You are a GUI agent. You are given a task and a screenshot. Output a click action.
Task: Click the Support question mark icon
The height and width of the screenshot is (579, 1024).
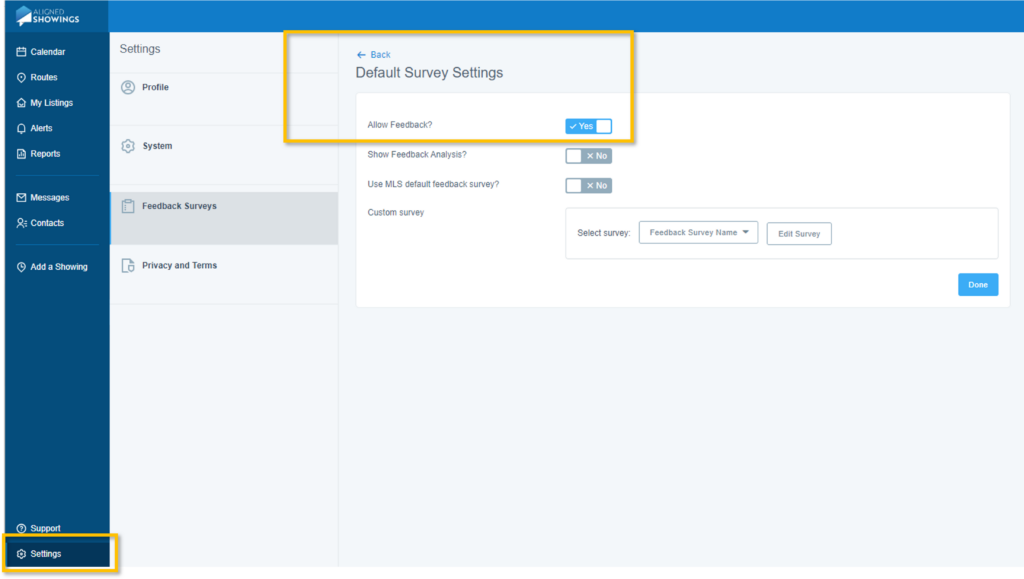pyautogui.click(x=22, y=528)
